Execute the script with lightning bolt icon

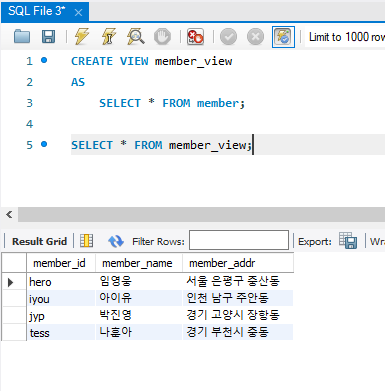pos(82,37)
